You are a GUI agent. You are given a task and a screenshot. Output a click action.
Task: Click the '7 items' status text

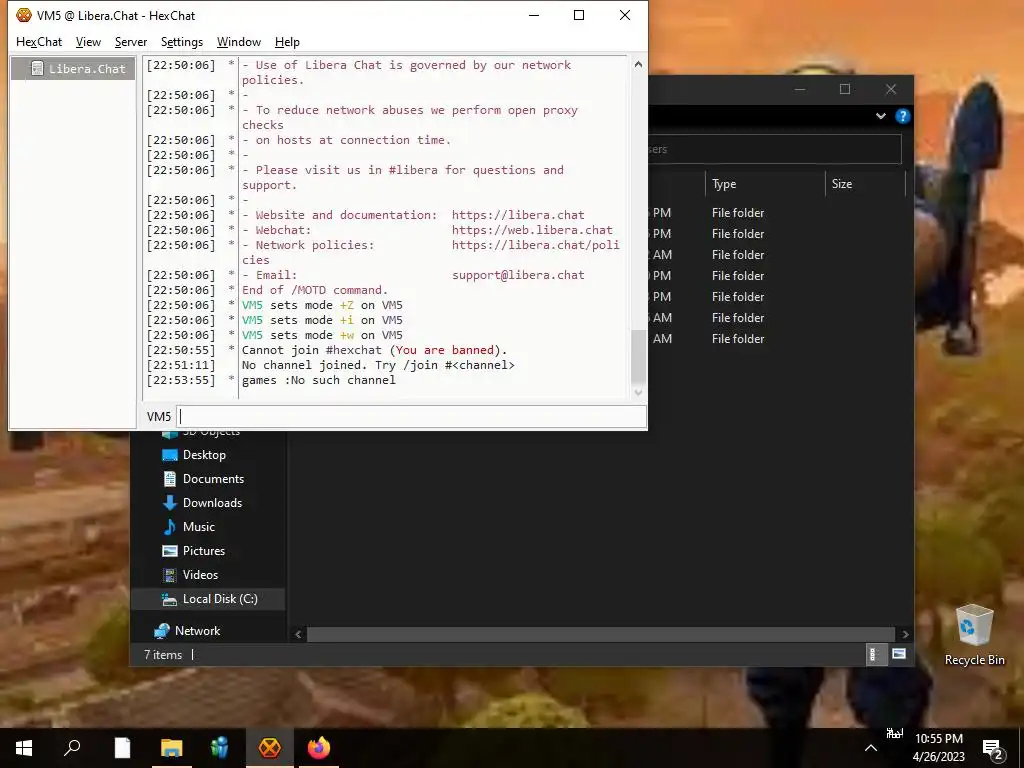163,654
